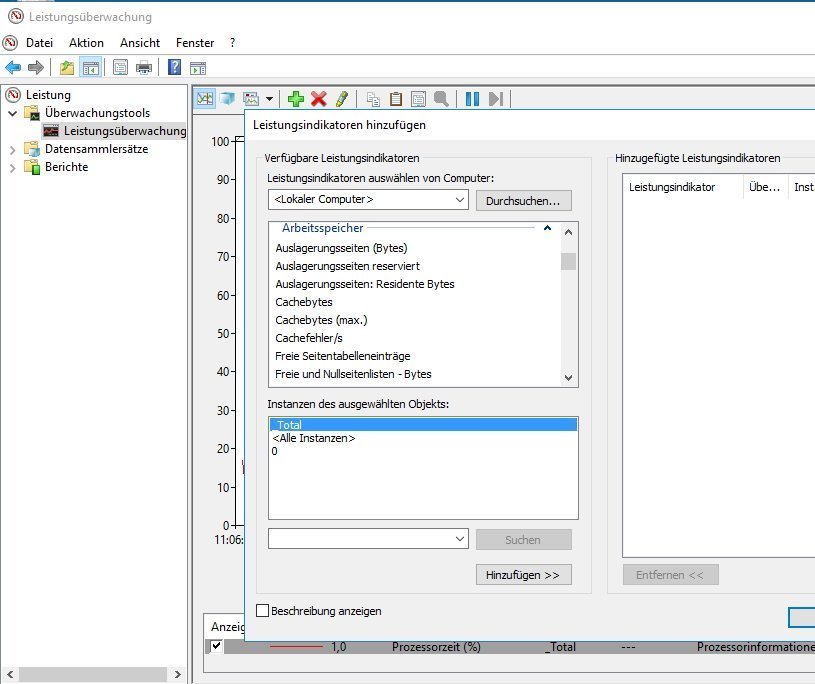Select Auslagerungsseiten (Bytes) counter
815x684 pixels.
pyautogui.click(x=341, y=248)
